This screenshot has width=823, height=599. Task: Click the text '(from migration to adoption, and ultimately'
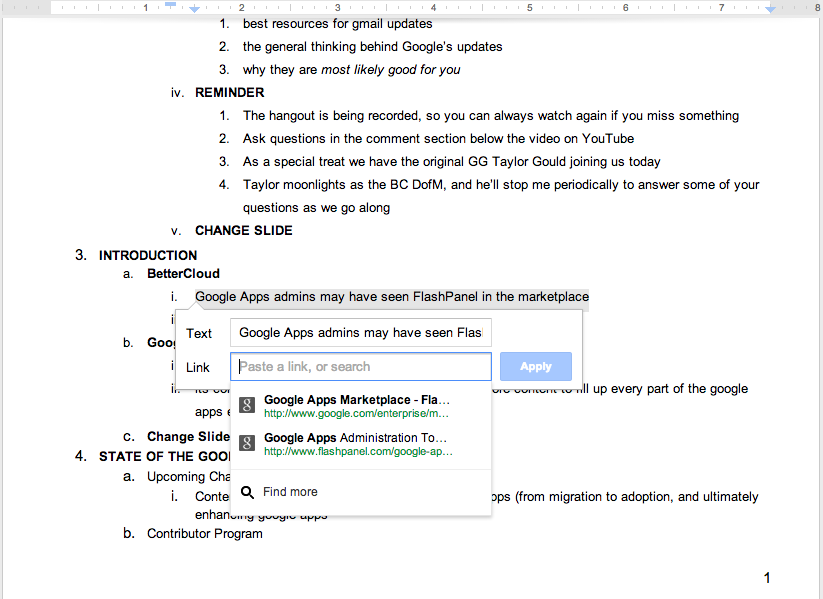pyautogui.click(x=637, y=497)
